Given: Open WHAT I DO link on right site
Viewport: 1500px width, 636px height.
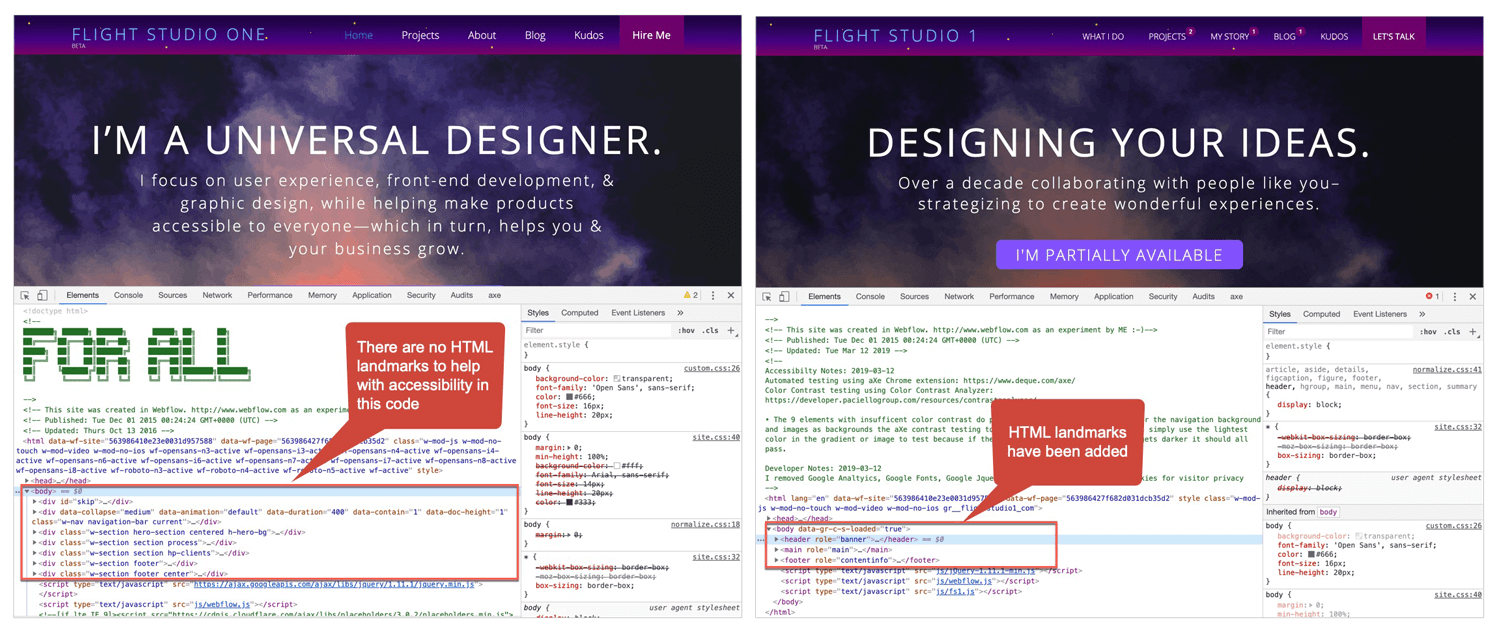Looking at the screenshot, I should [1103, 37].
